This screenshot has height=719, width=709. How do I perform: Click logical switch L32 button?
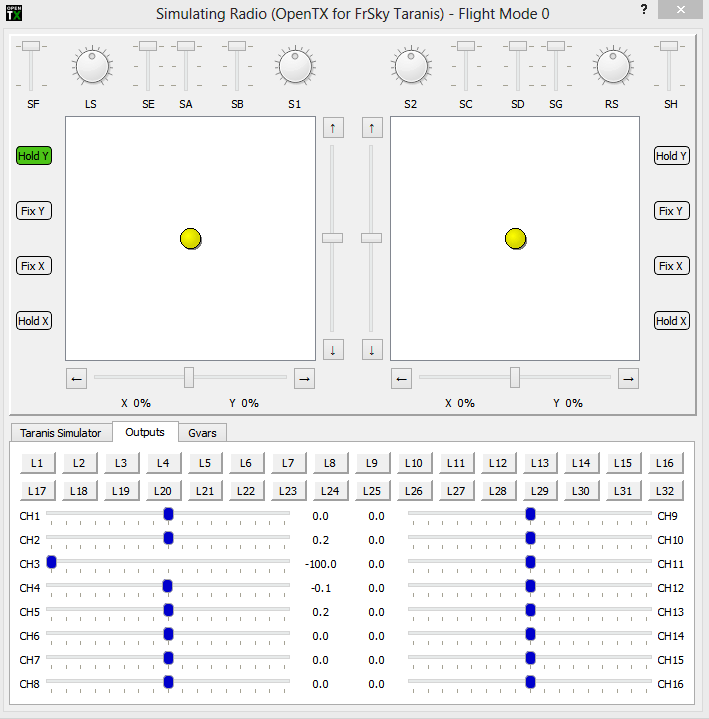(665, 491)
